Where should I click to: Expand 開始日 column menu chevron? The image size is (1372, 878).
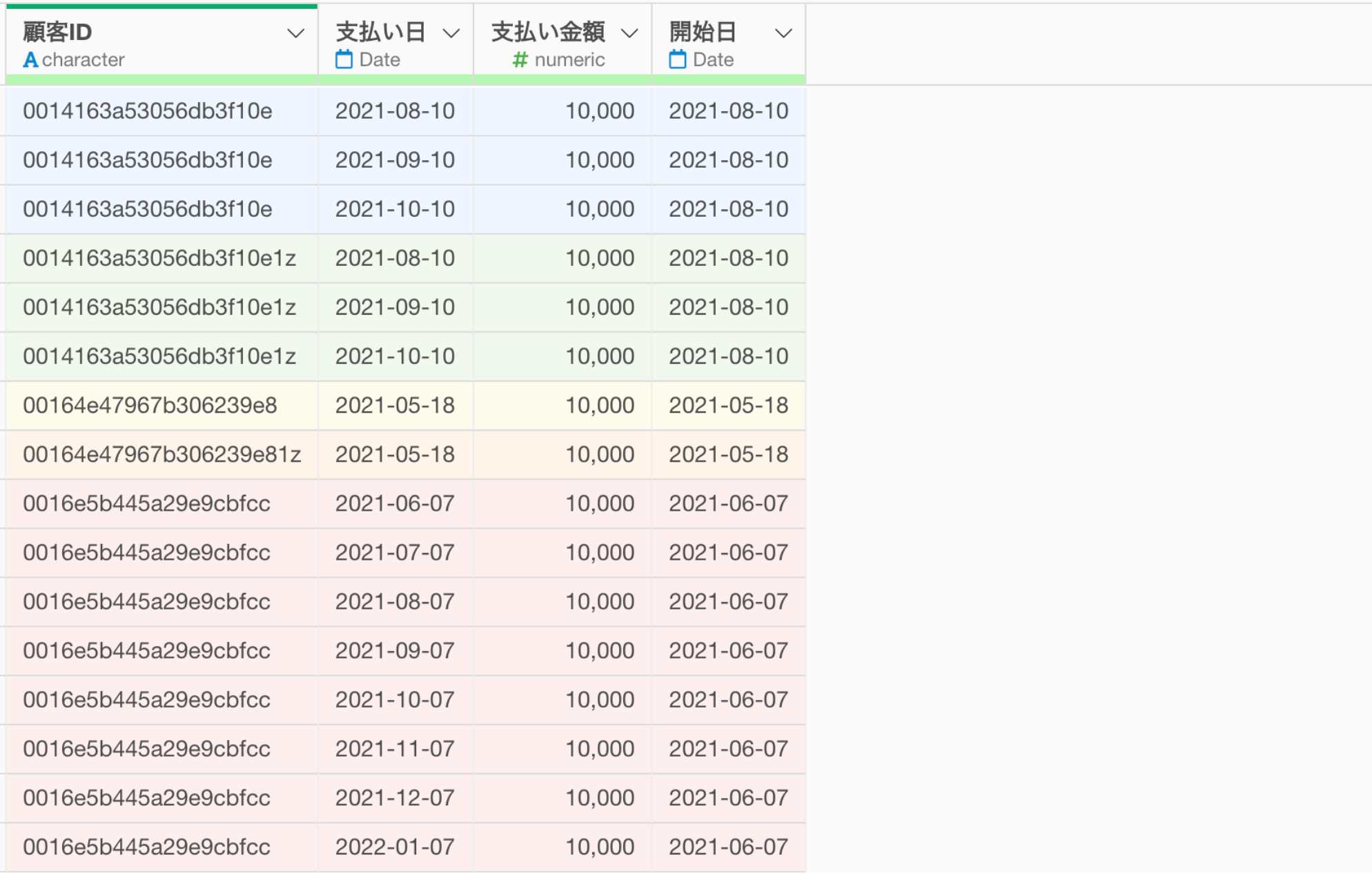click(x=783, y=33)
